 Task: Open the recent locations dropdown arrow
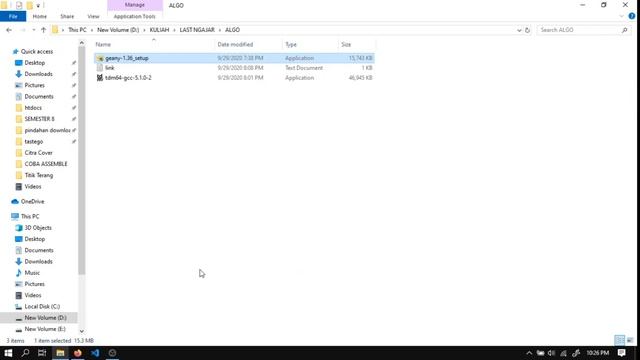pyautogui.click(x=34, y=30)
